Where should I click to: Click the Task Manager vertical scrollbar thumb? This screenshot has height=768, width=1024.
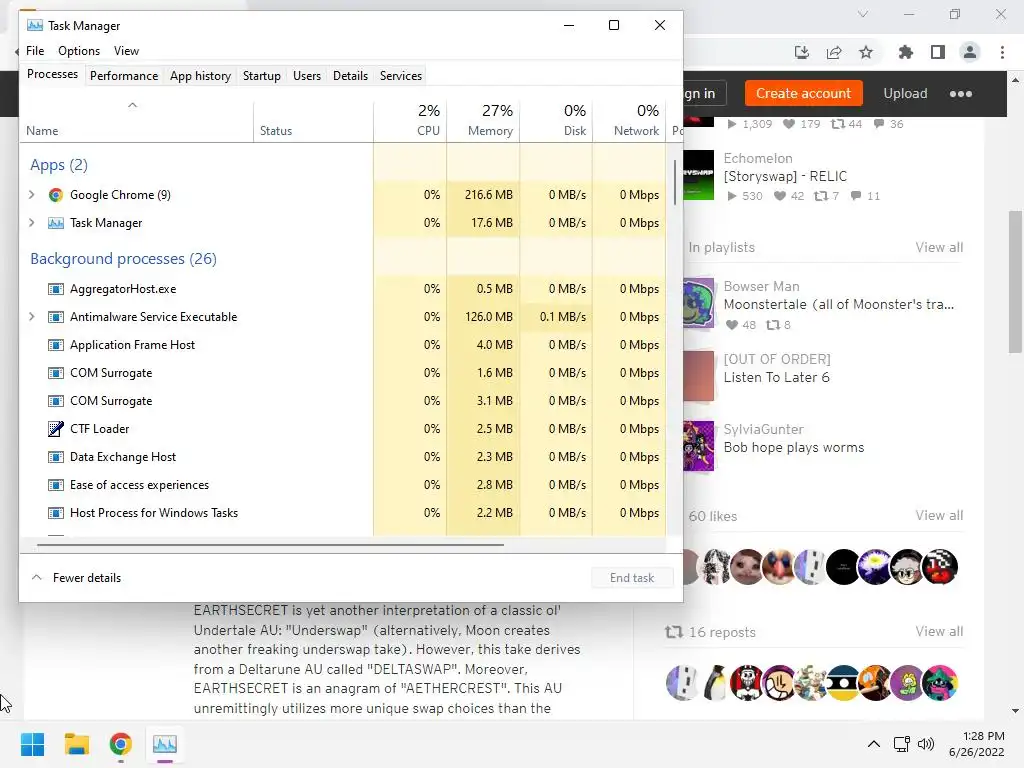675,183
